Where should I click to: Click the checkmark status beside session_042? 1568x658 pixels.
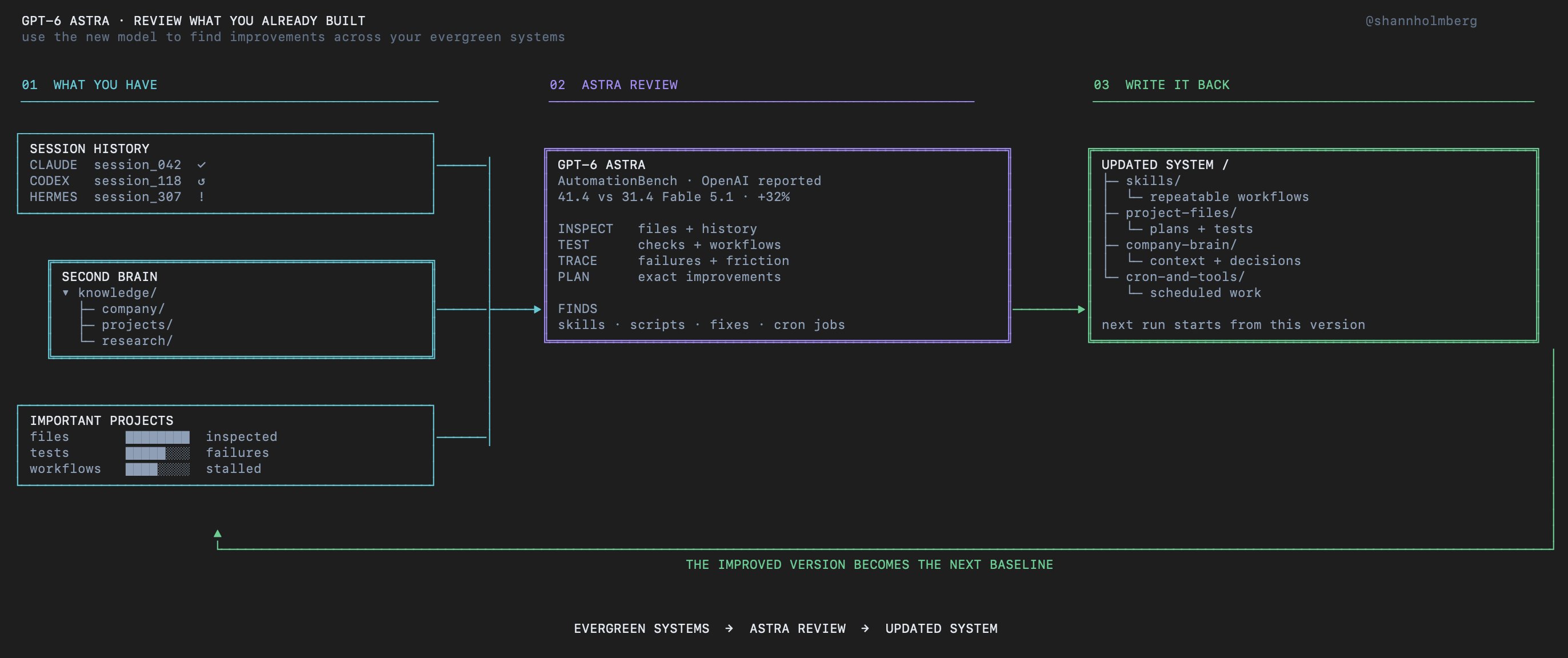202,165
